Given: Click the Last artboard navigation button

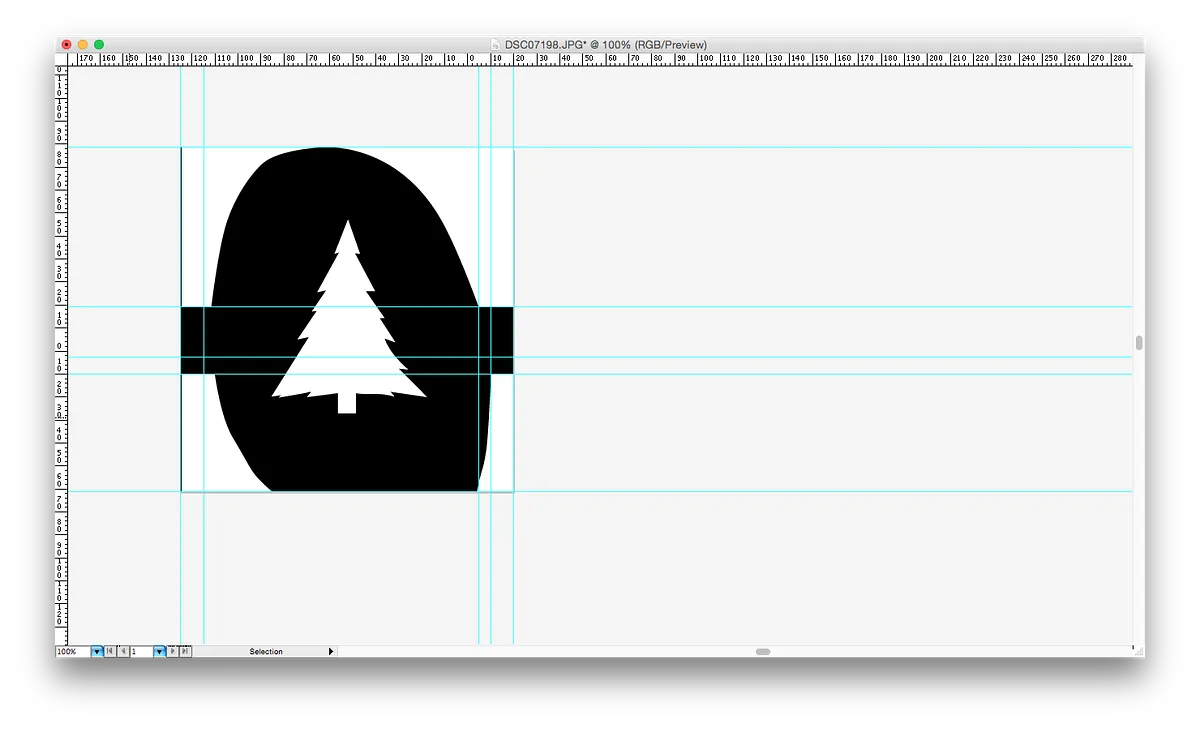Looking at the screenshot, I should [x=185, y=651].
